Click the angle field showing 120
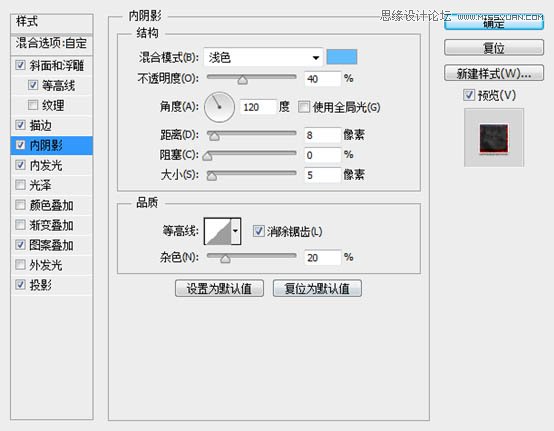Screen dimensions: 554x431 click(258, 107)
